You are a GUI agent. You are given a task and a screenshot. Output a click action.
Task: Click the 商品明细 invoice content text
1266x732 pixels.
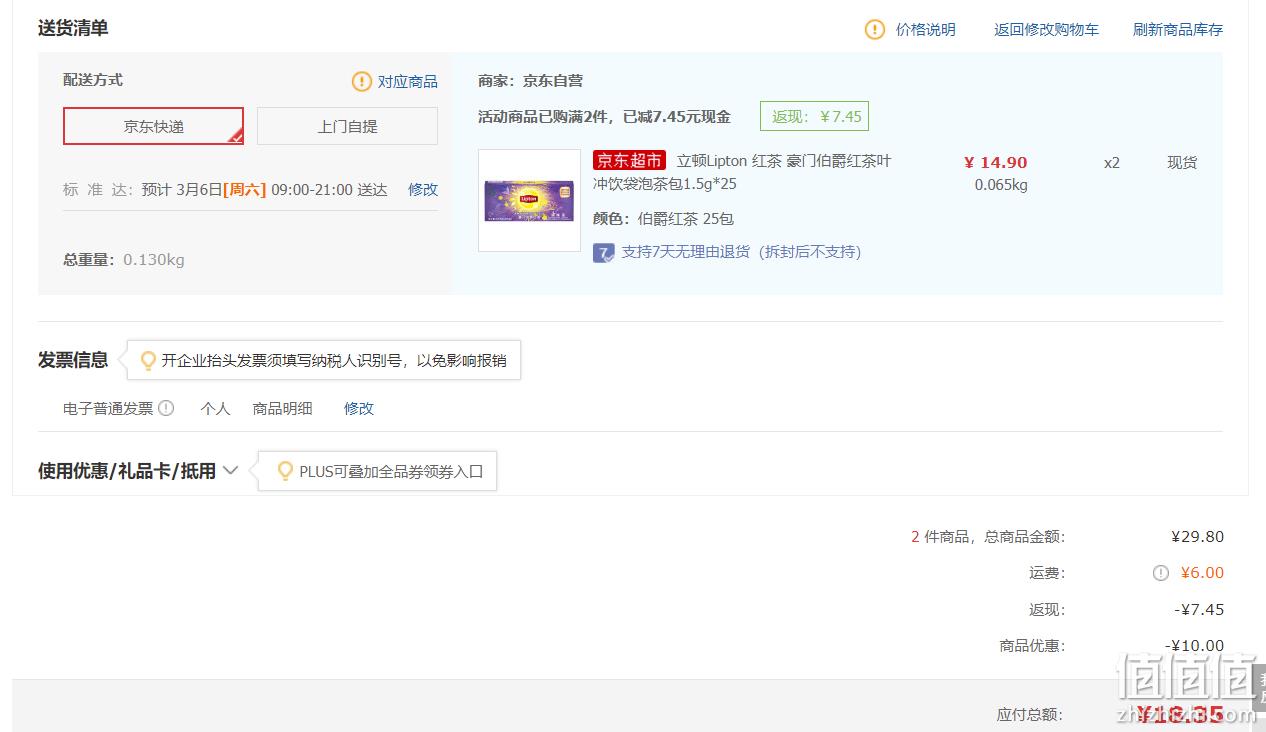[282, 408]
